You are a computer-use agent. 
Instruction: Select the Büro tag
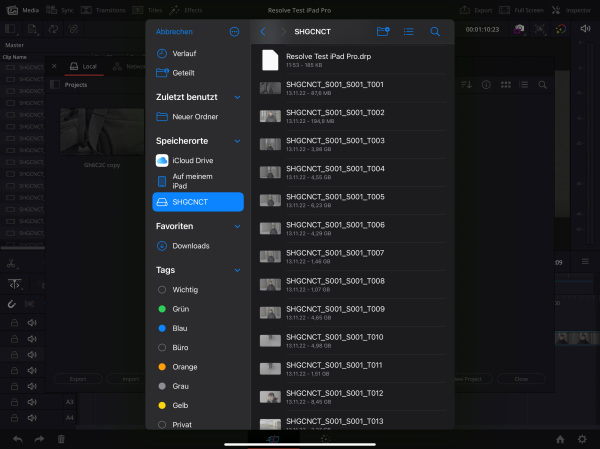198,348
